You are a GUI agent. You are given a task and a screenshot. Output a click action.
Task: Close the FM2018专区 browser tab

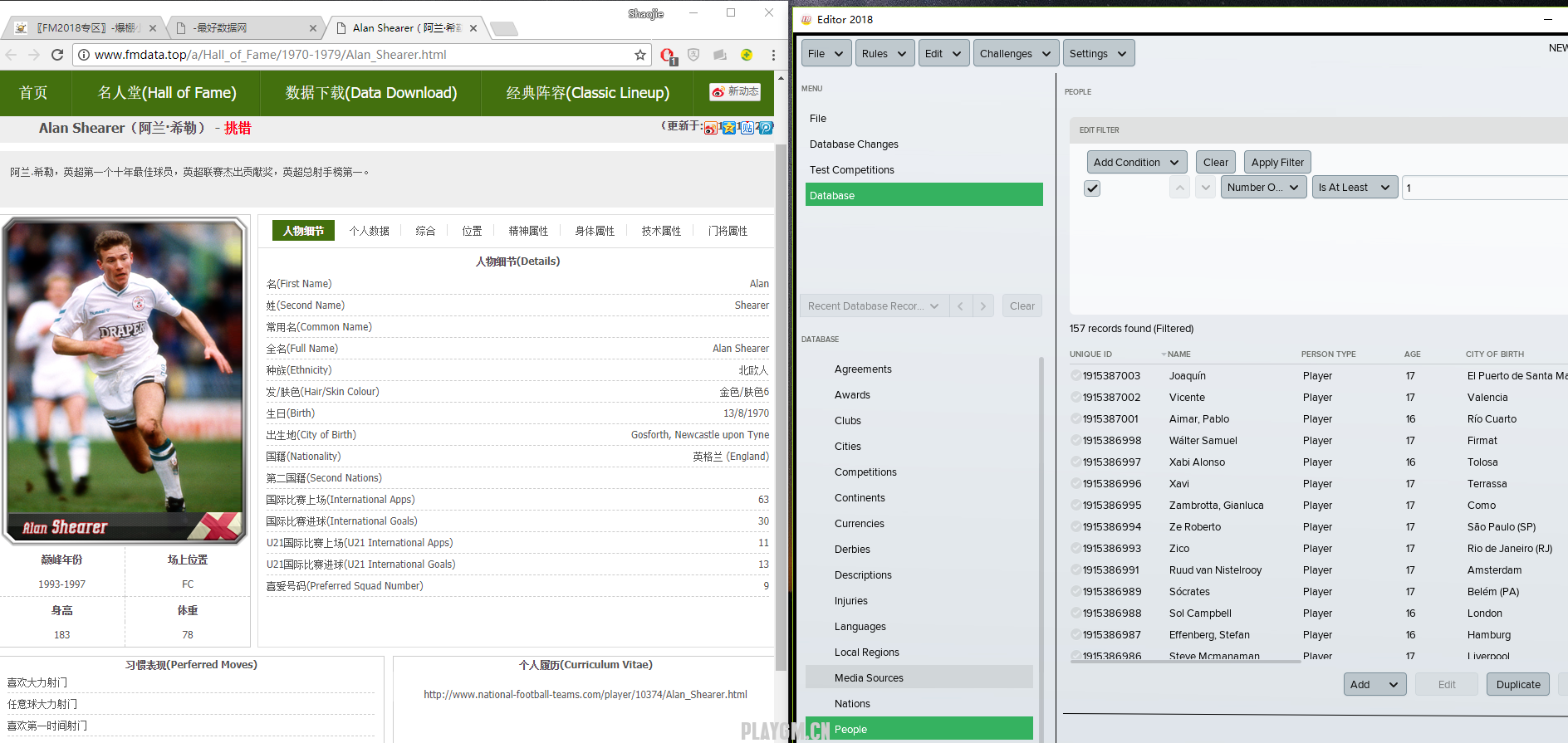153,28
